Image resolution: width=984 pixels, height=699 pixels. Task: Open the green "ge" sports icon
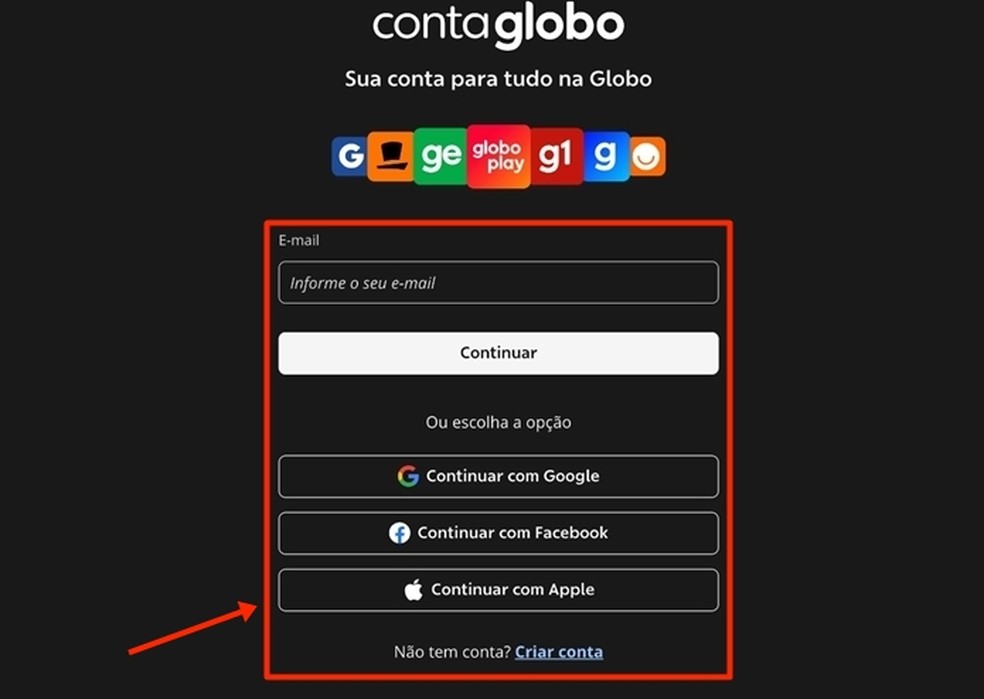441,156
